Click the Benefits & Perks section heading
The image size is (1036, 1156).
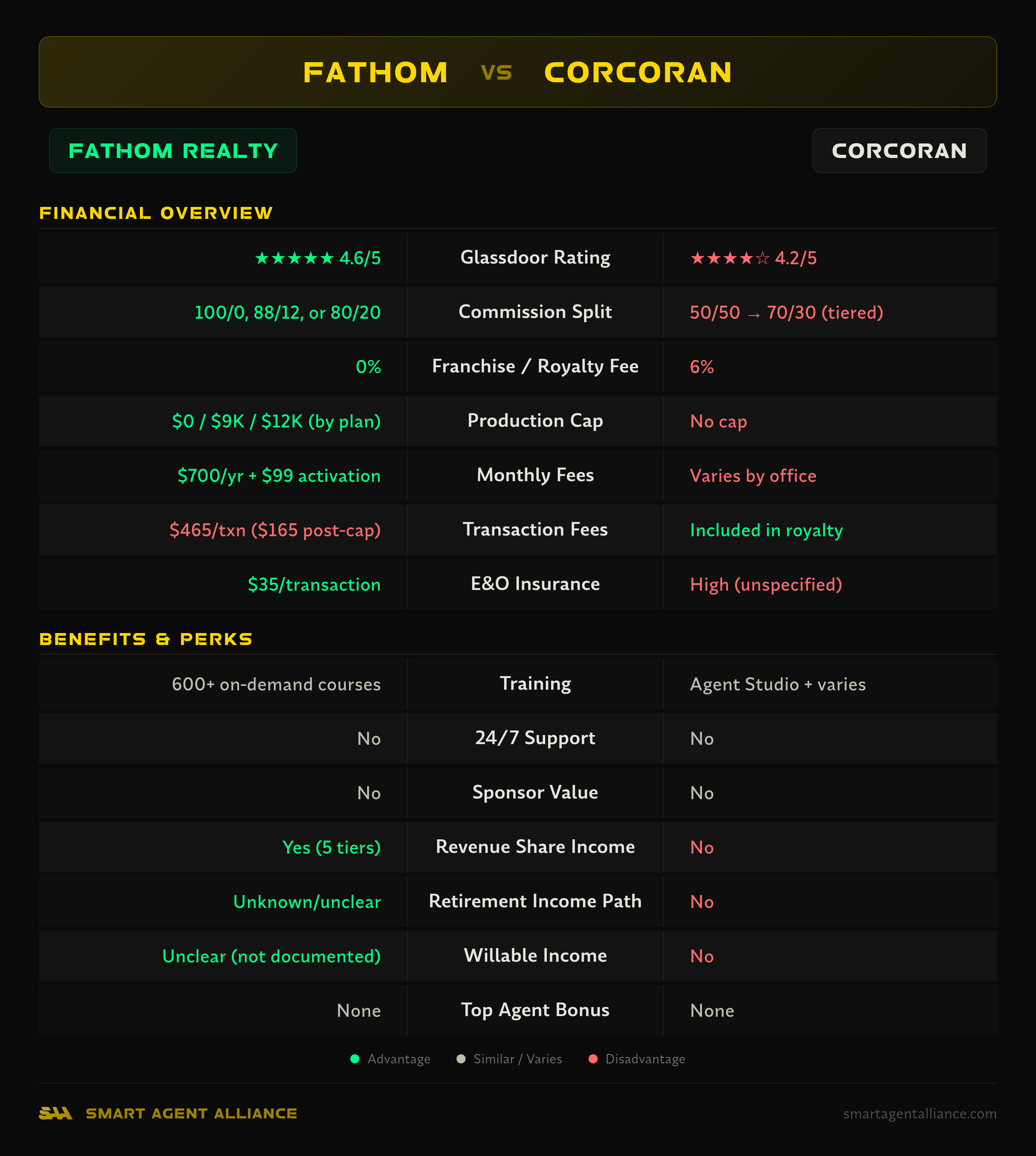click(146, 639)
